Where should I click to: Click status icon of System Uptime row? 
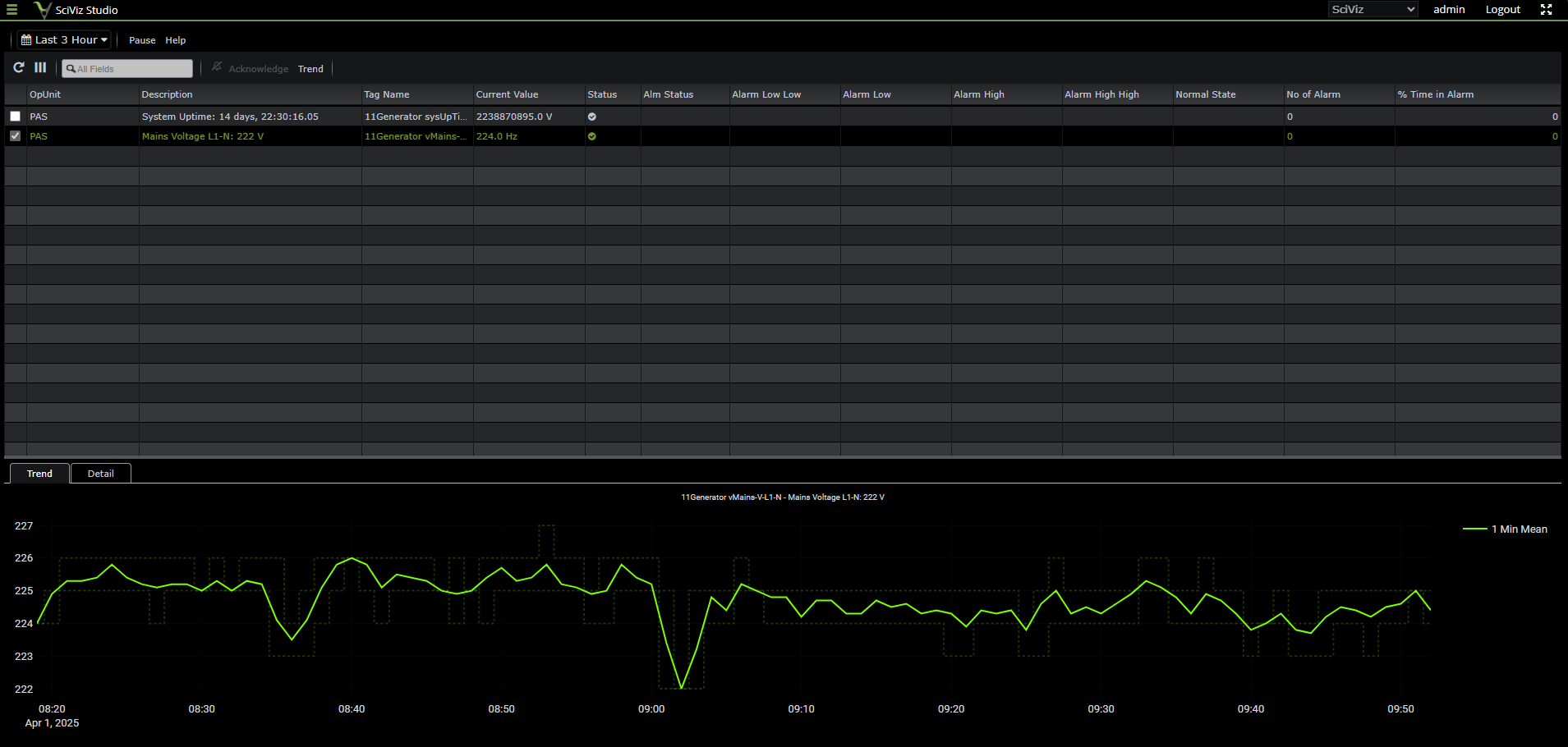coord(592,117)
